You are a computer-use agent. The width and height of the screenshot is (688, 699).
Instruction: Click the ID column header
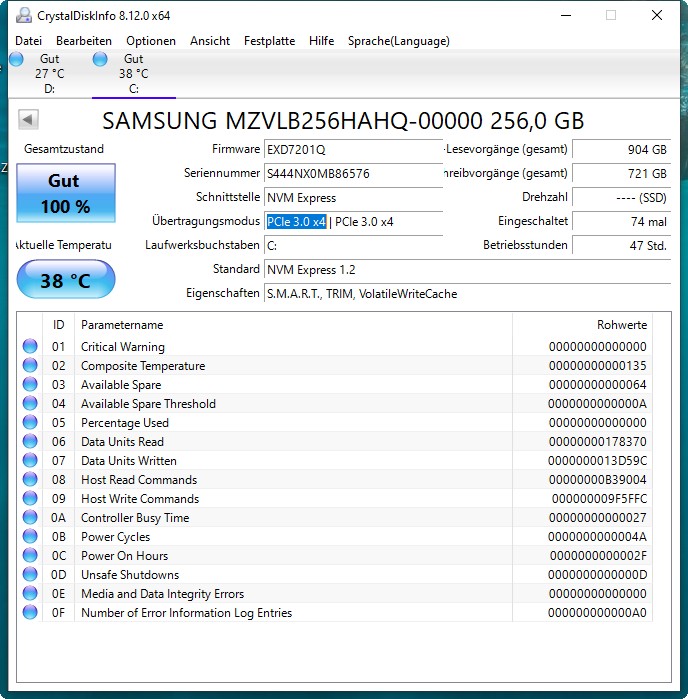pyautogui.click(x=58, y=325)
